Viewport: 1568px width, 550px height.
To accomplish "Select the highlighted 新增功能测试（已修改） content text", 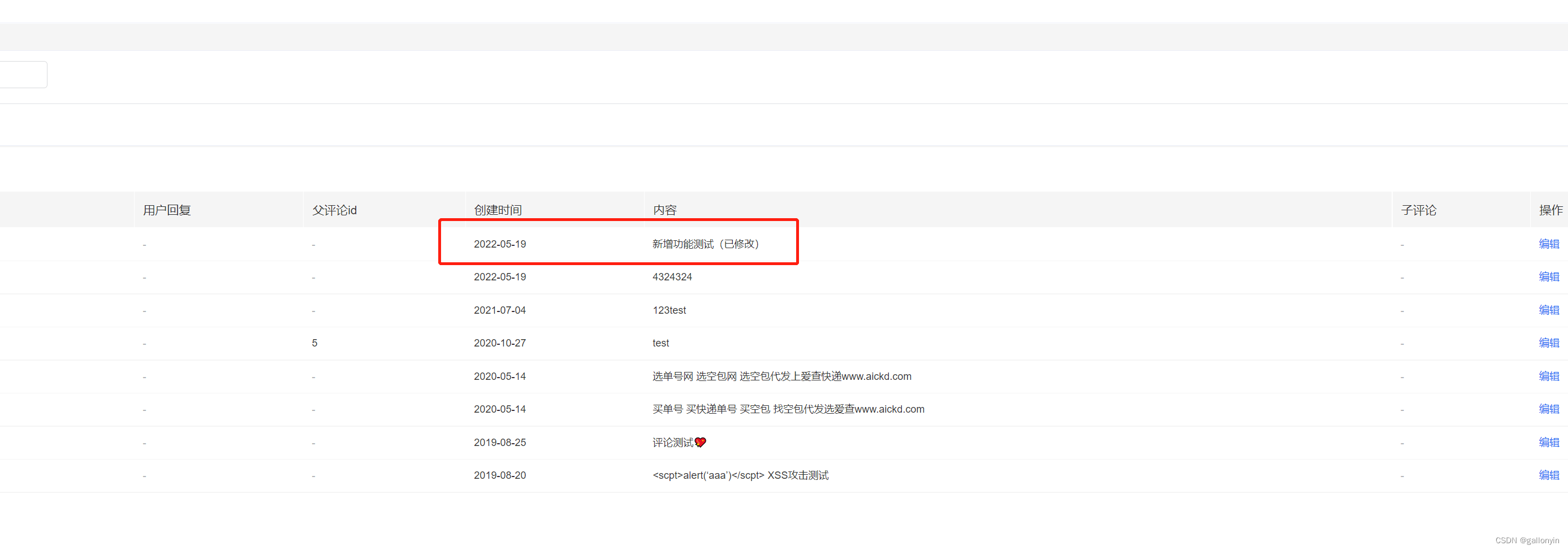I will pos(706,244).
